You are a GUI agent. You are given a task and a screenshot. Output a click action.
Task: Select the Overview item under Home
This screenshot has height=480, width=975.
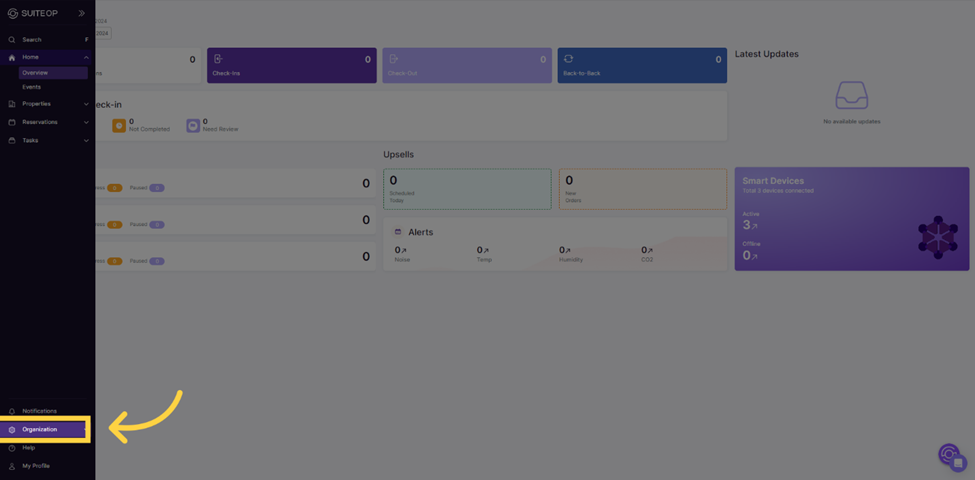(x=35, y=73)
